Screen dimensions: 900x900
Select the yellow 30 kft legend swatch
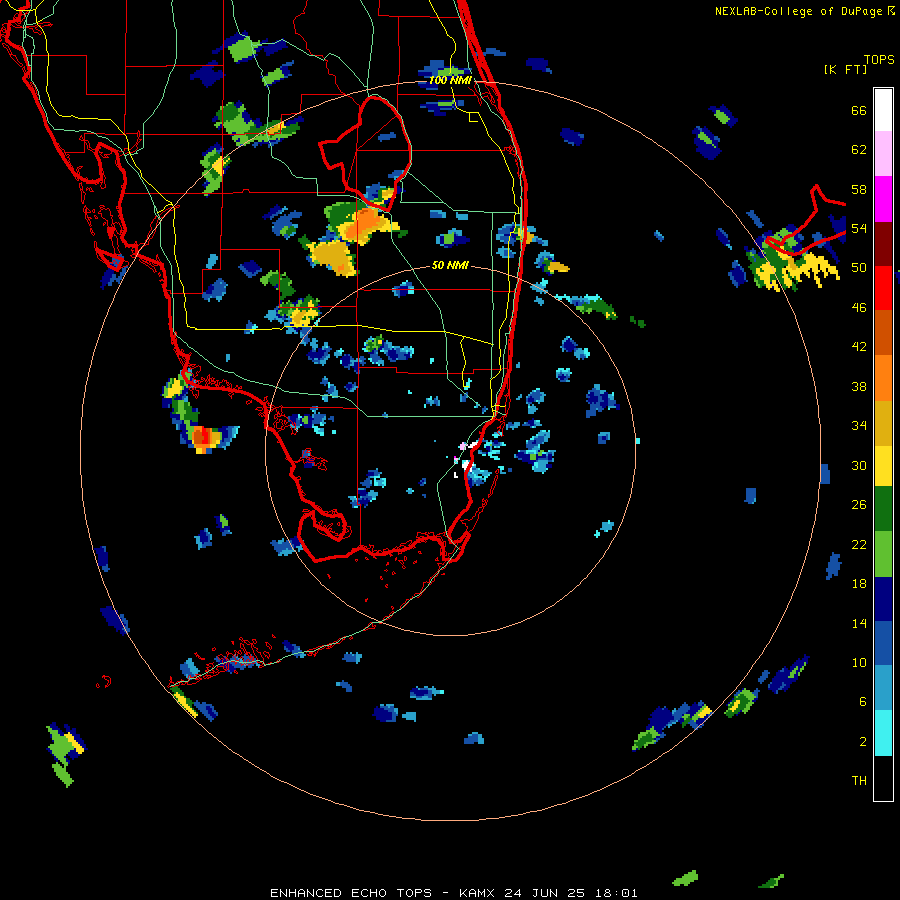pos(883,466)
